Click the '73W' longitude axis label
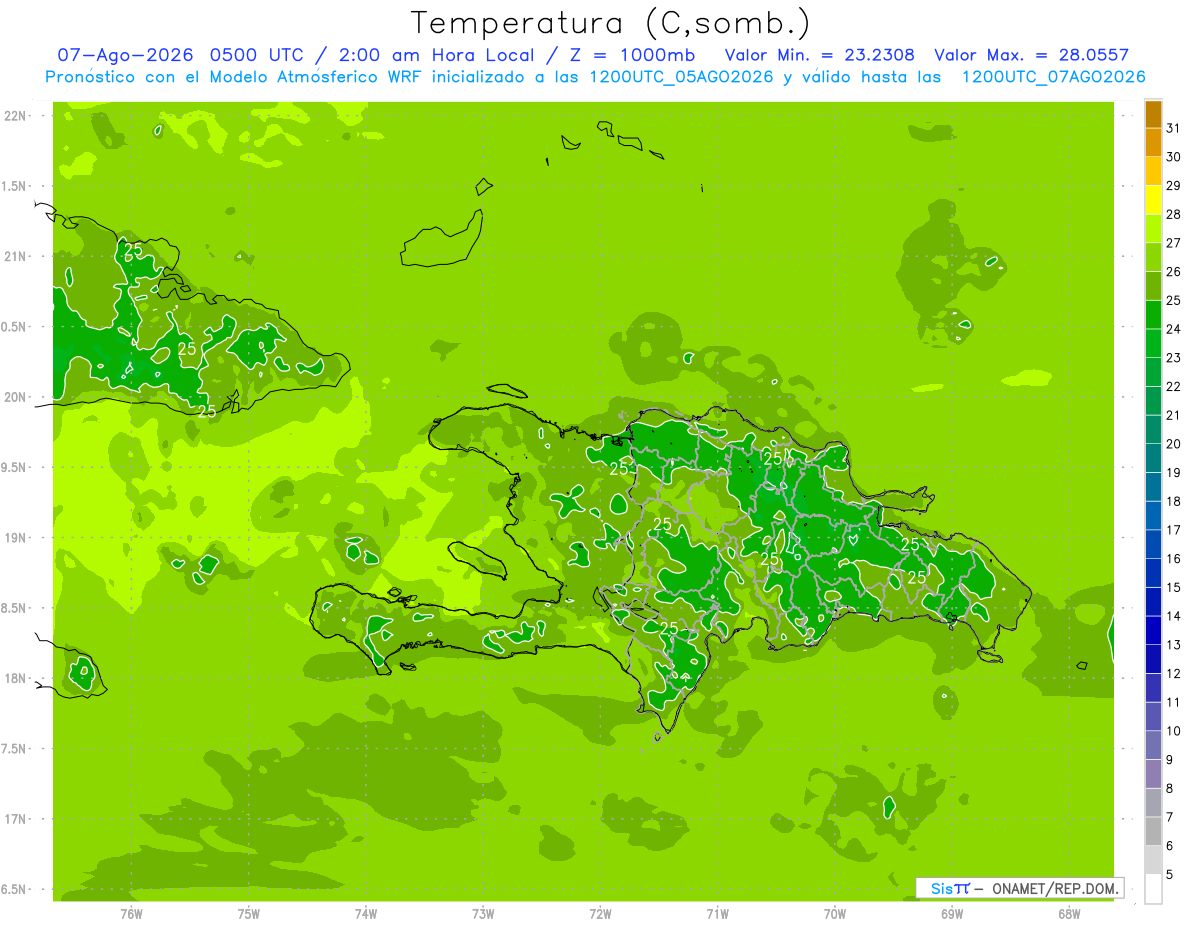Image resolution: width=1200 pixels, height=927 pixels. [x=483, y=913]
